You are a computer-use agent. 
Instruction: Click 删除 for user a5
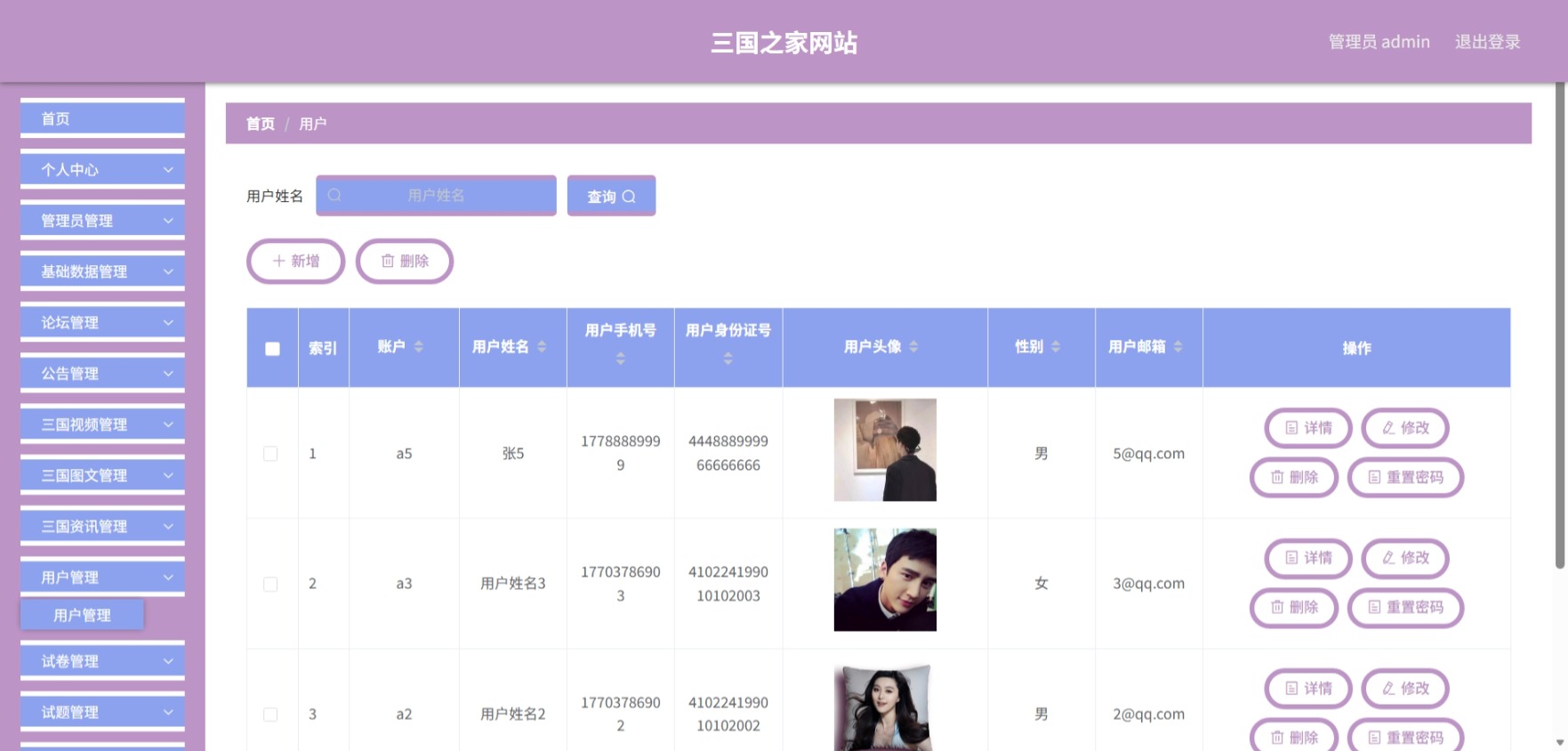click(1294, 477)
